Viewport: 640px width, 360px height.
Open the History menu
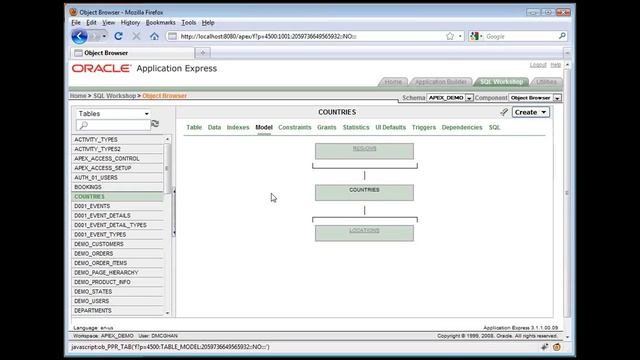[x=130, y=22]
